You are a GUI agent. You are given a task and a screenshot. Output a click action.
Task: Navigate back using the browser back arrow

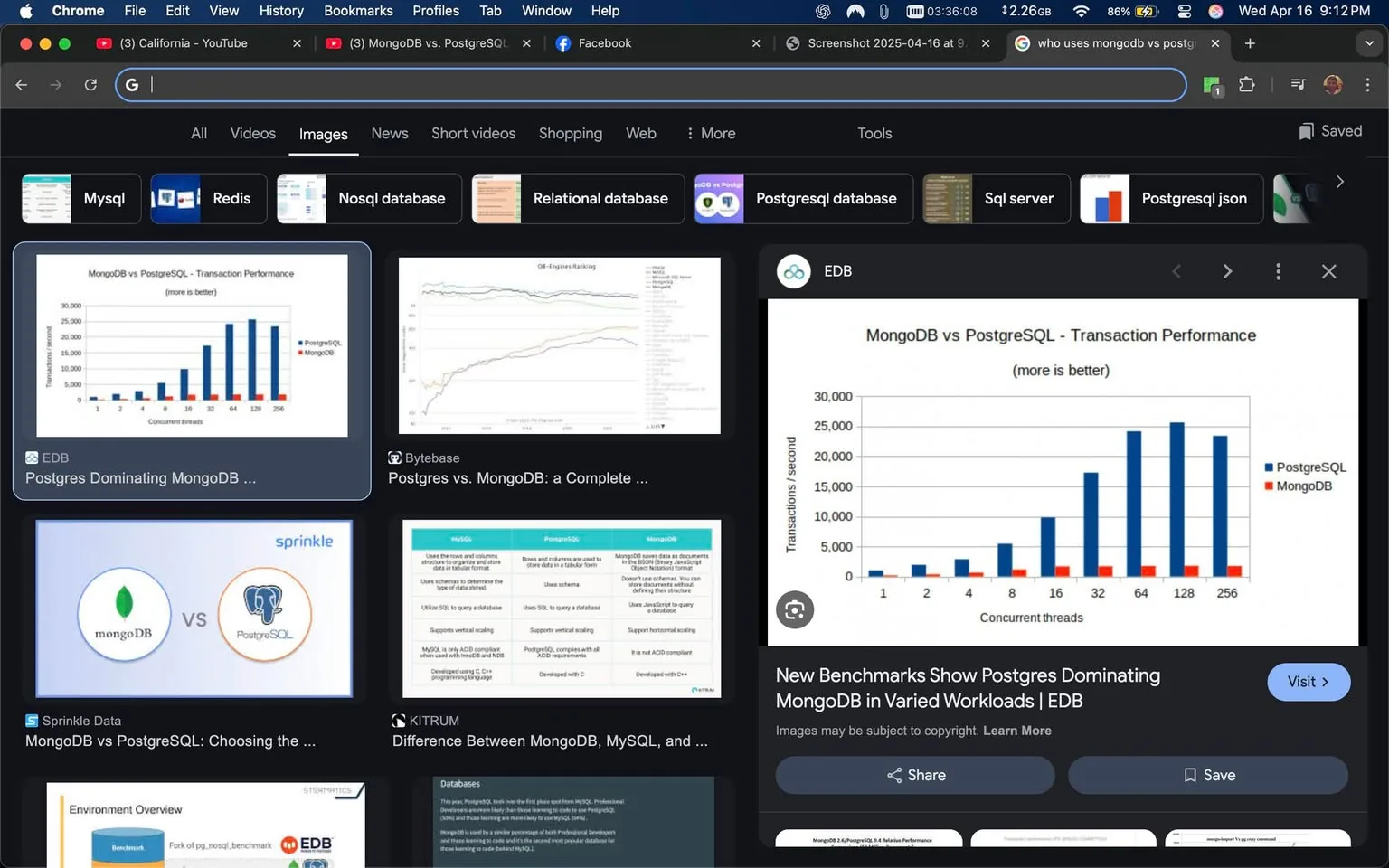pos(21,84)
